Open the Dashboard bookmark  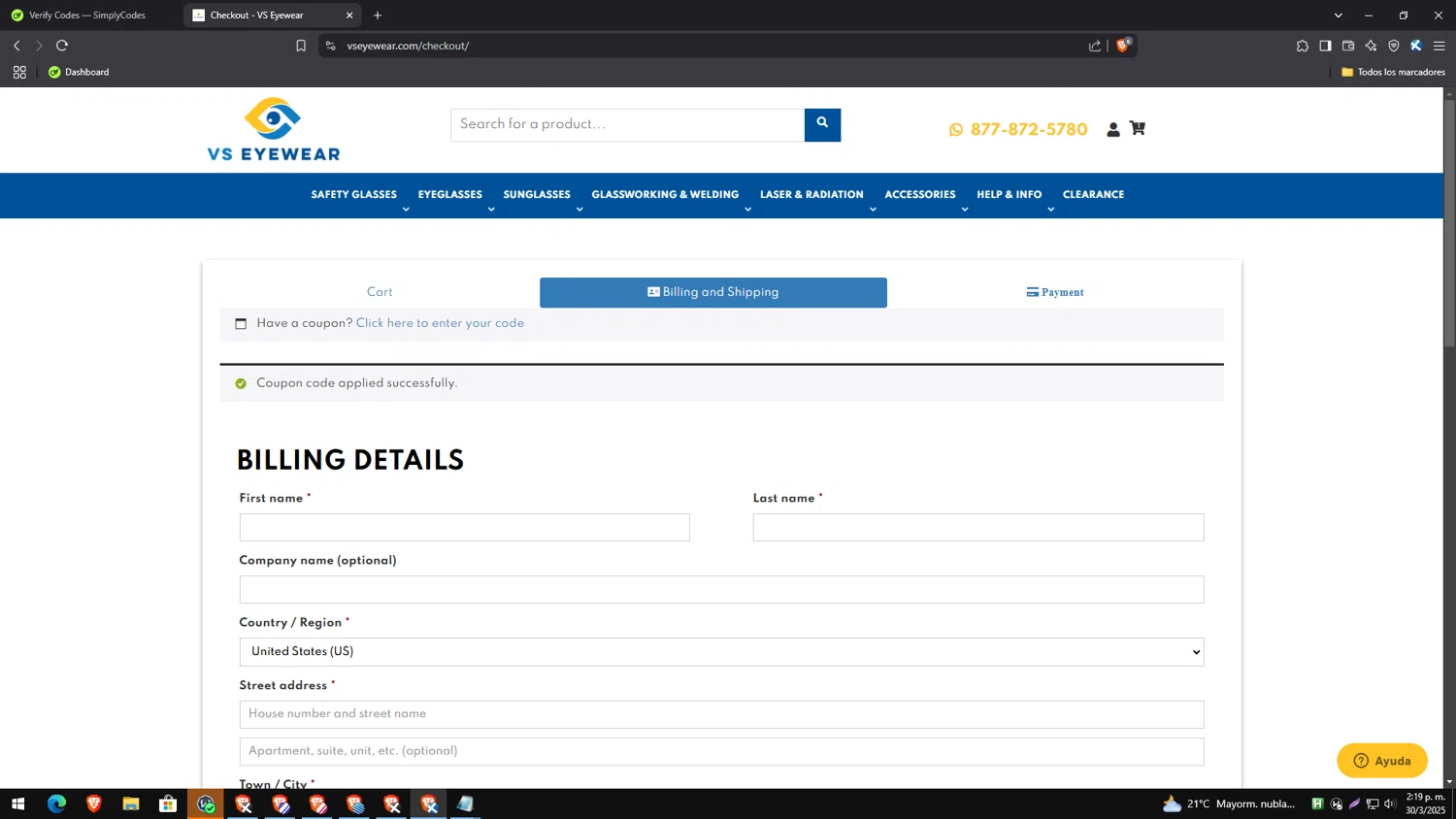point(79,72)
